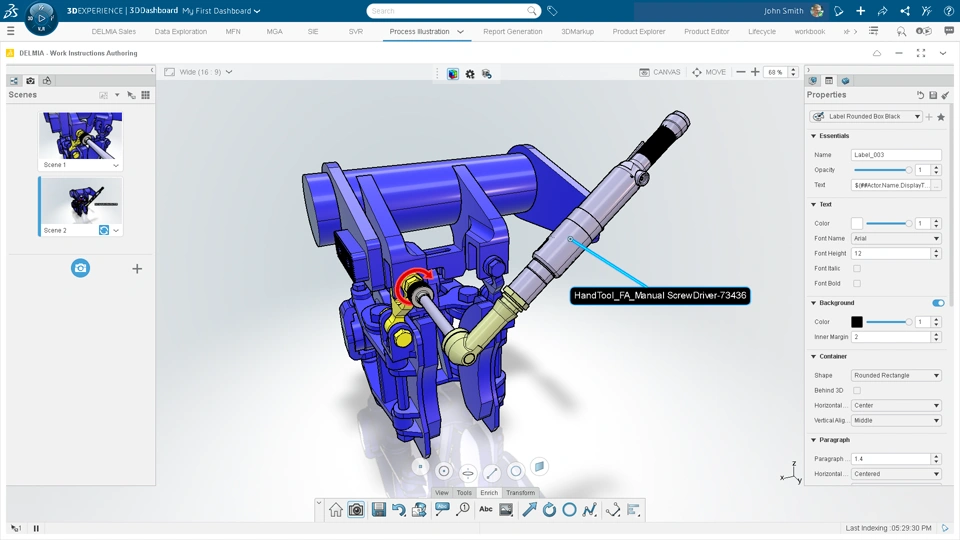Turn off the Background toggle switch
Viewport: 960px width, 540px height.
click(x=938, y=302)
